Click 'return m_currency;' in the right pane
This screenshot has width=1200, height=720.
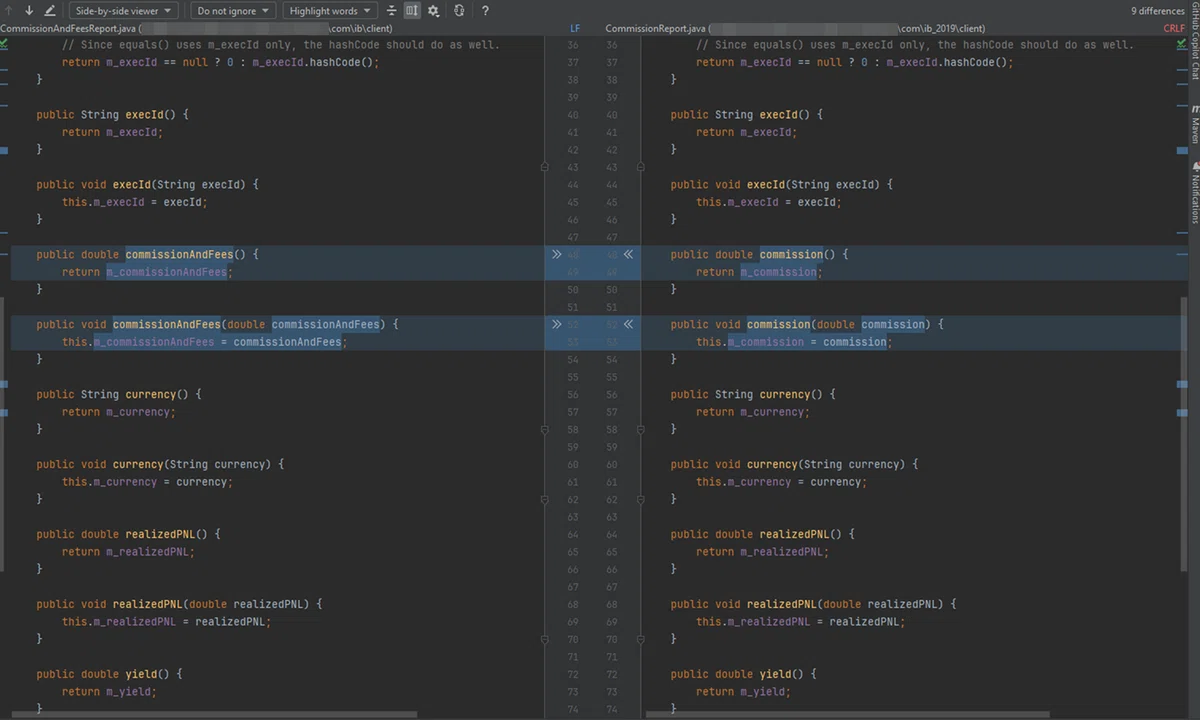752,412
